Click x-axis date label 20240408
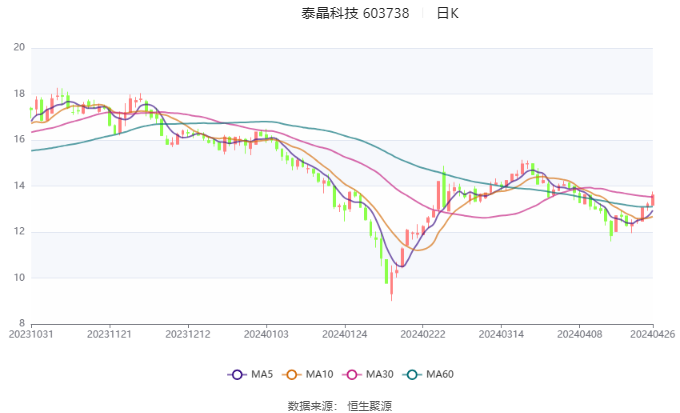Screen dimensions: 680x413 point(580,334)
